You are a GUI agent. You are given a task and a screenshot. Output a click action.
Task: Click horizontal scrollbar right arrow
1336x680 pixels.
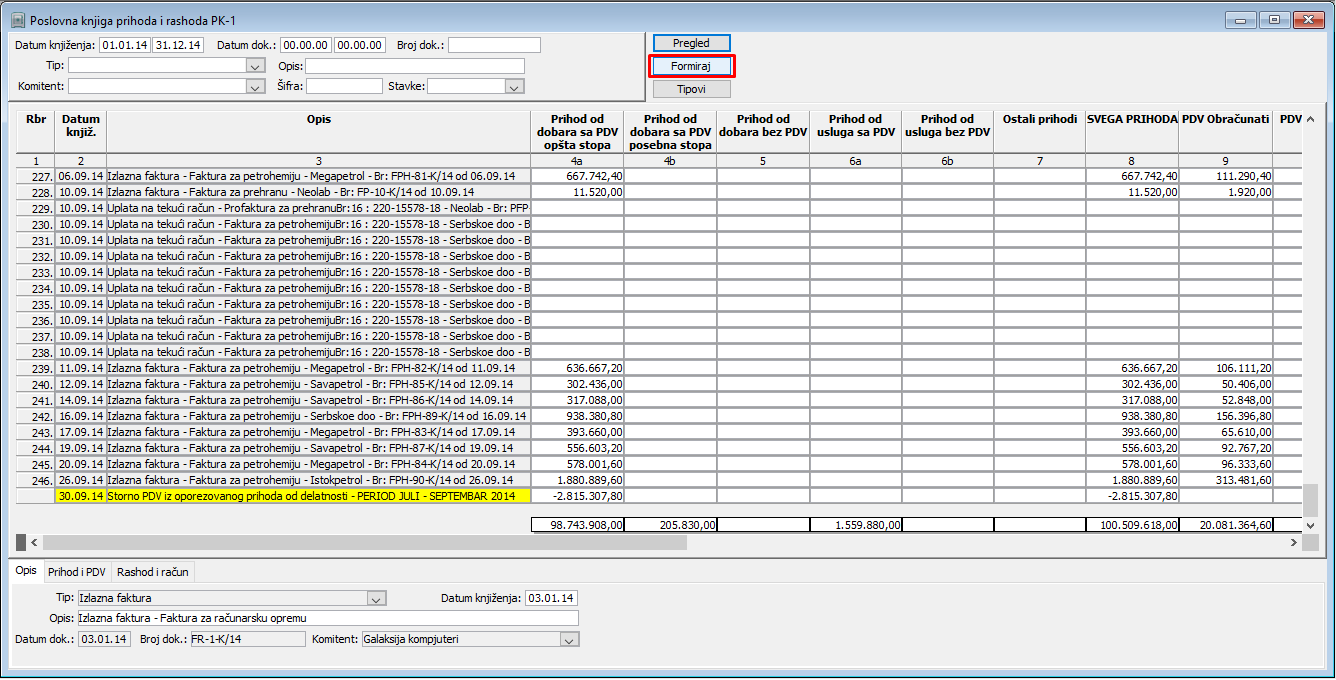point(1293,542)
